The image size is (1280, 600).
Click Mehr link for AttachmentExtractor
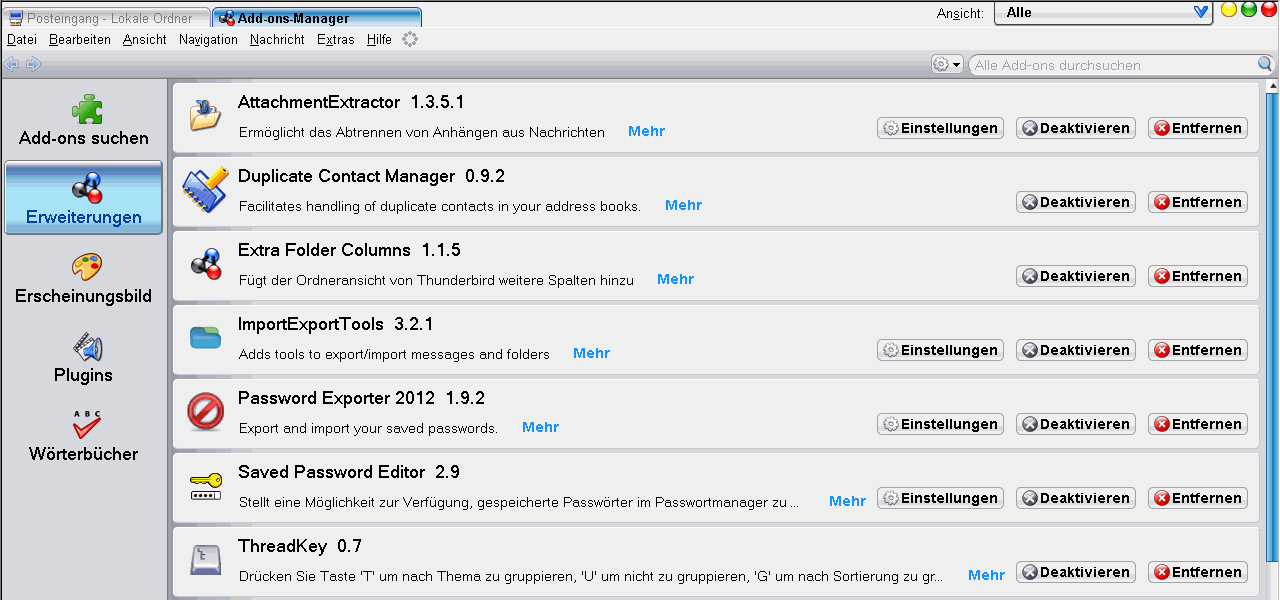point(646,131)
